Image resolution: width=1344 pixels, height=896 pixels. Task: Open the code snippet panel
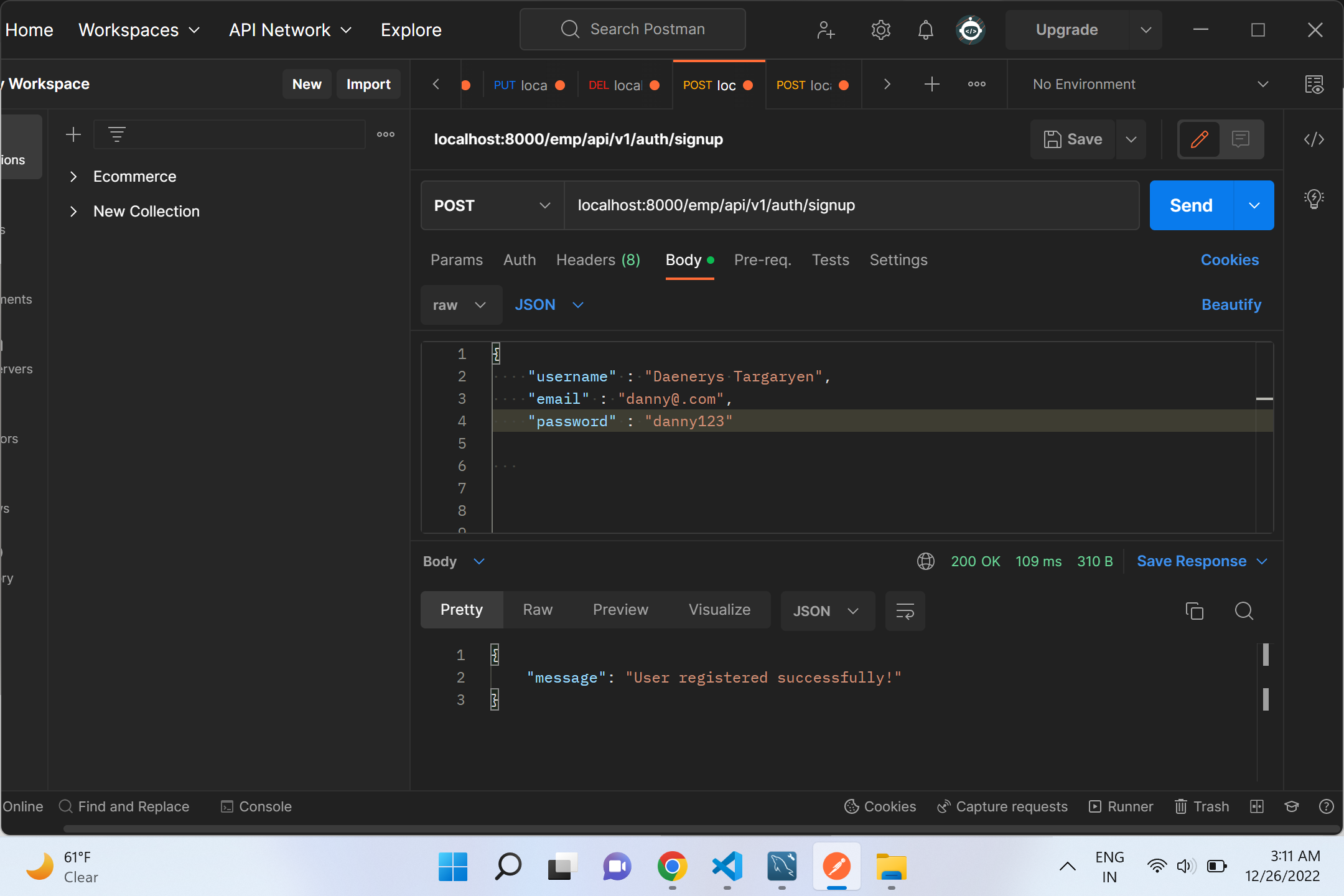(x=1314, y=139)
